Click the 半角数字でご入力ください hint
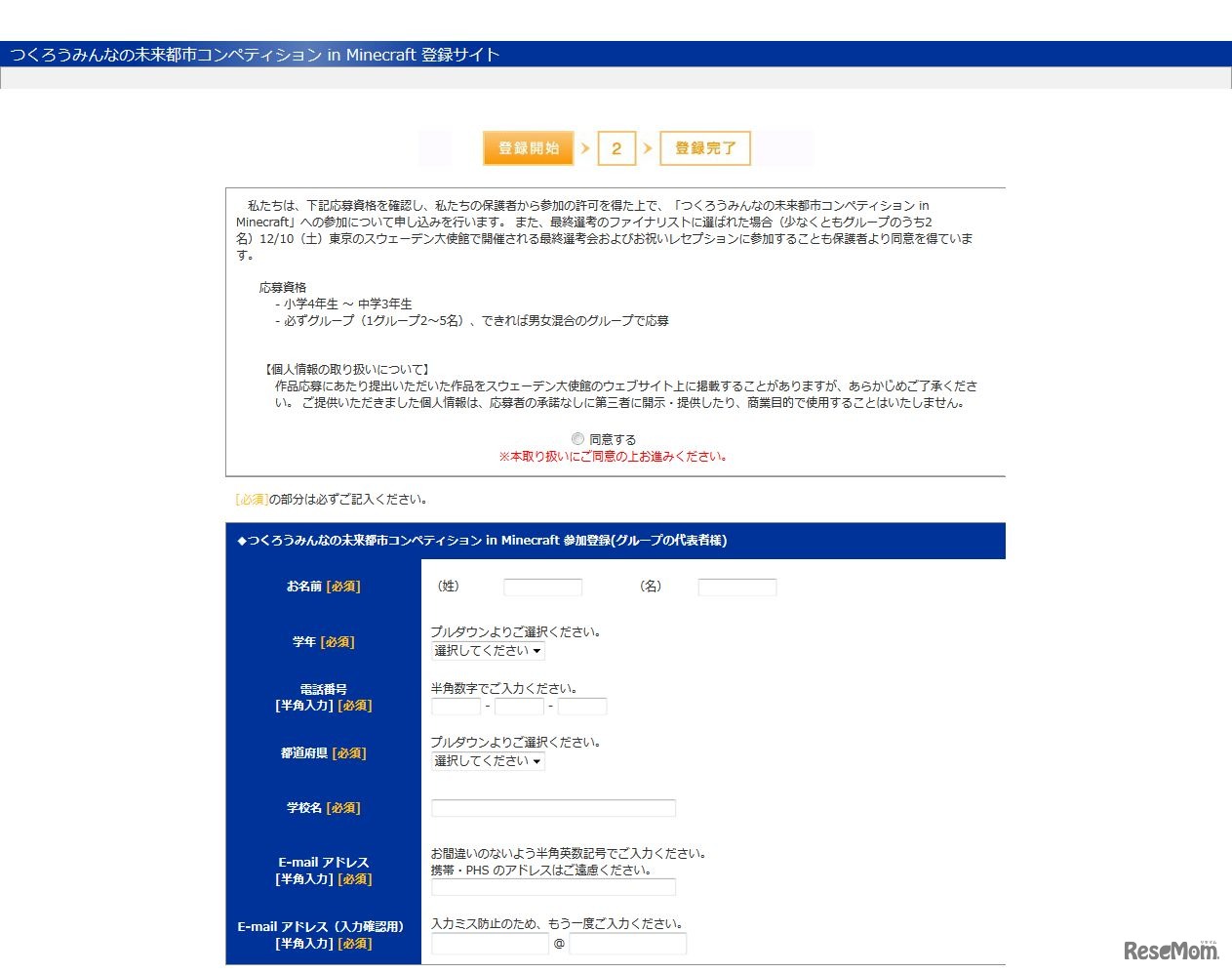This screenshot has height=973, width=1232. 503,688
